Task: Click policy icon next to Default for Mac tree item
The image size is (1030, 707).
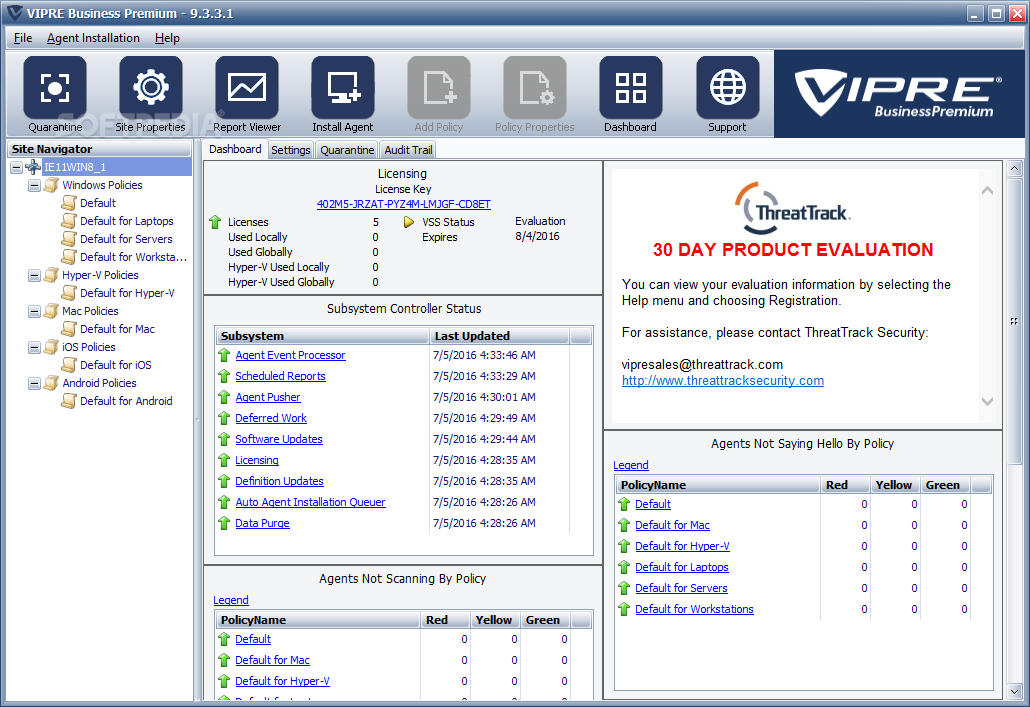Action: click(x=69, y=329)
